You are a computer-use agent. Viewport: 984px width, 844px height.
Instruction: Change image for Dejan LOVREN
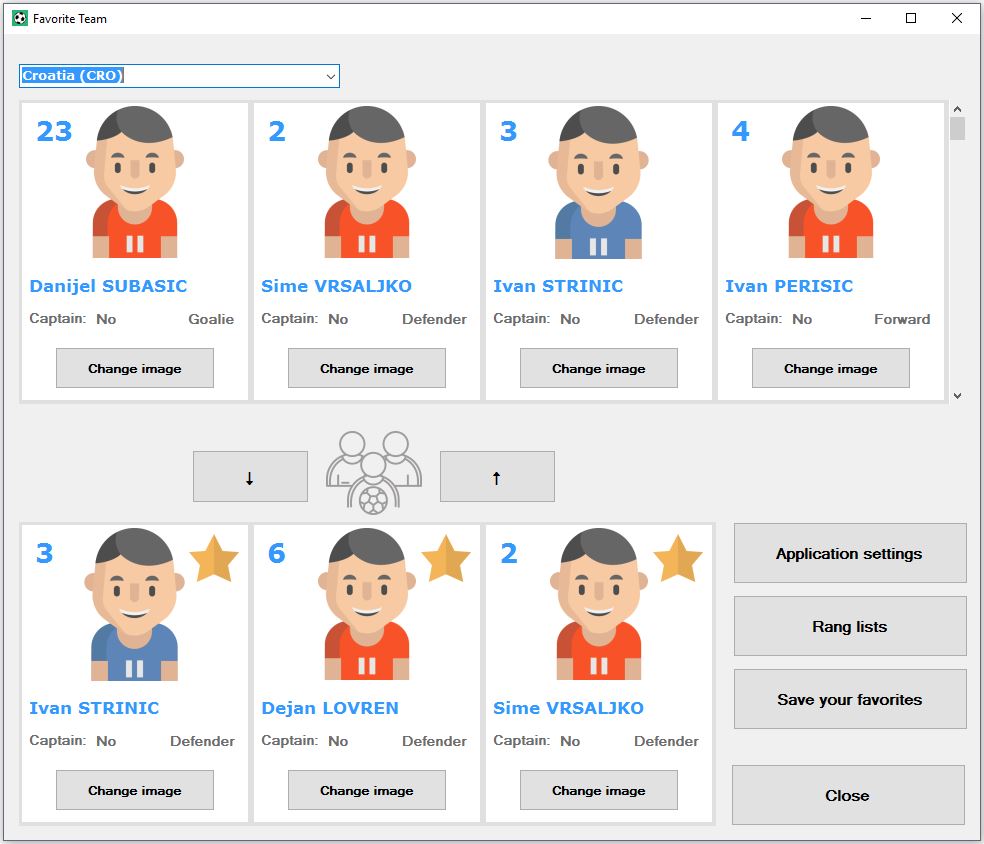pyautogui.click(x=367, y=790)
